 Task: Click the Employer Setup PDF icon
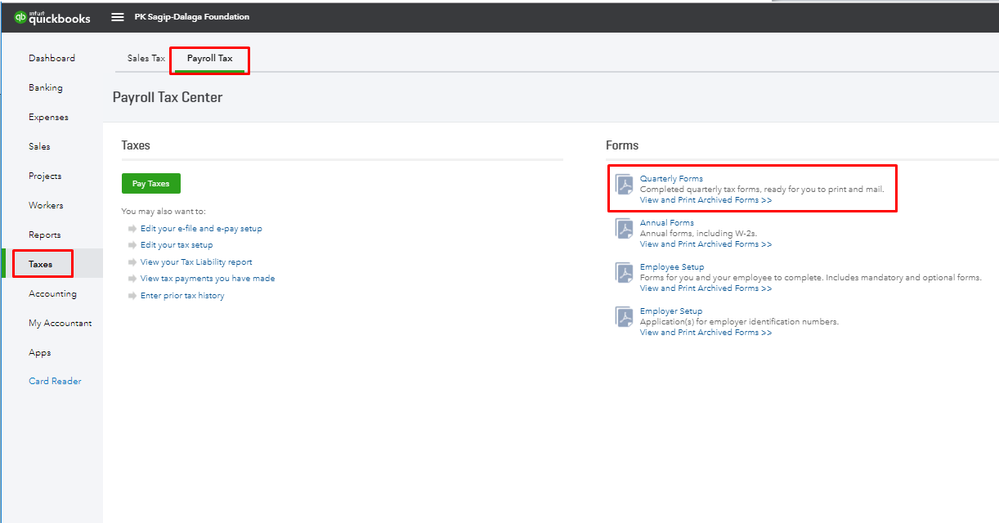[624, 316]
